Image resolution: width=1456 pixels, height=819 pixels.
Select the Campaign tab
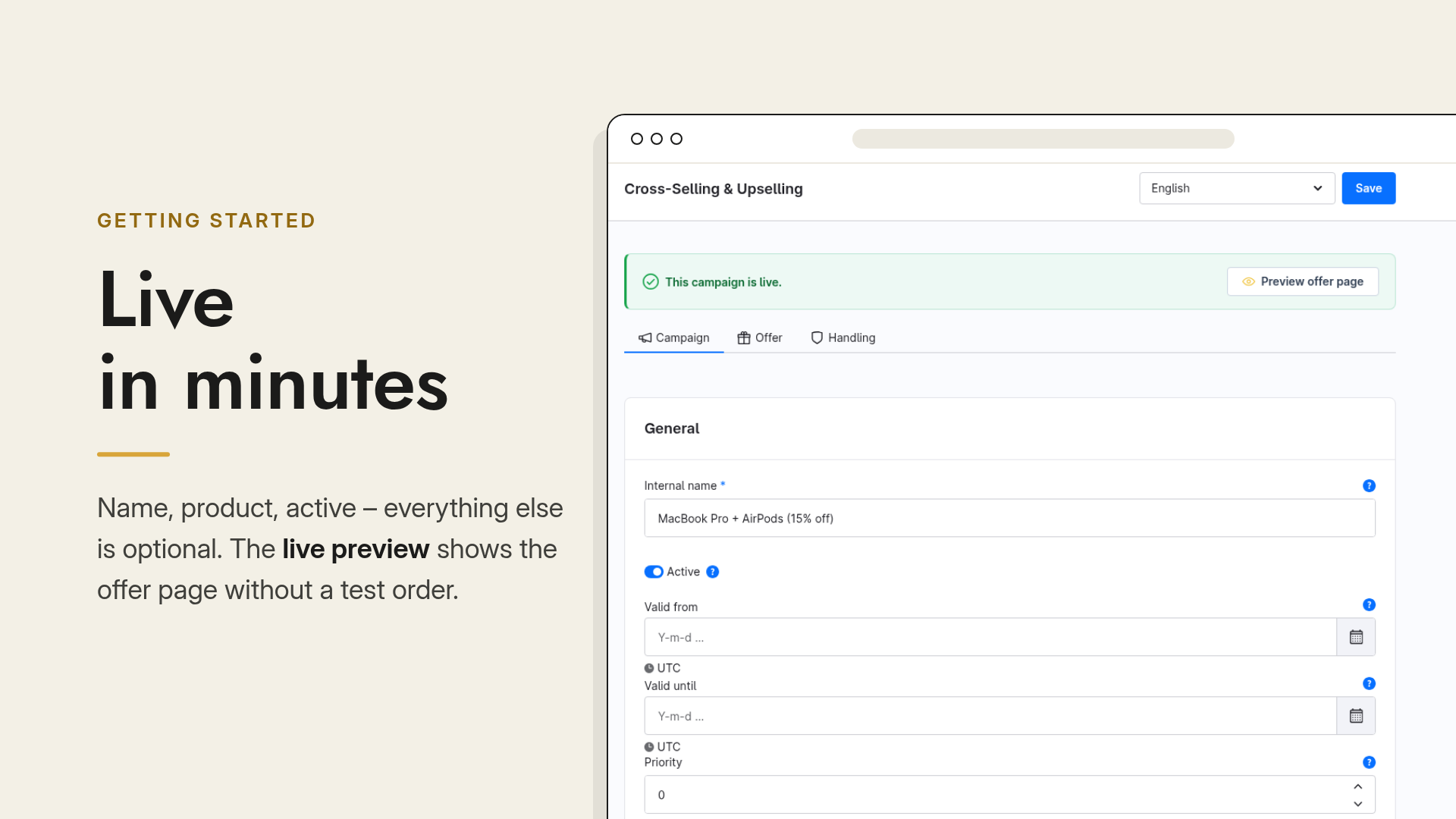pos(673,338)
